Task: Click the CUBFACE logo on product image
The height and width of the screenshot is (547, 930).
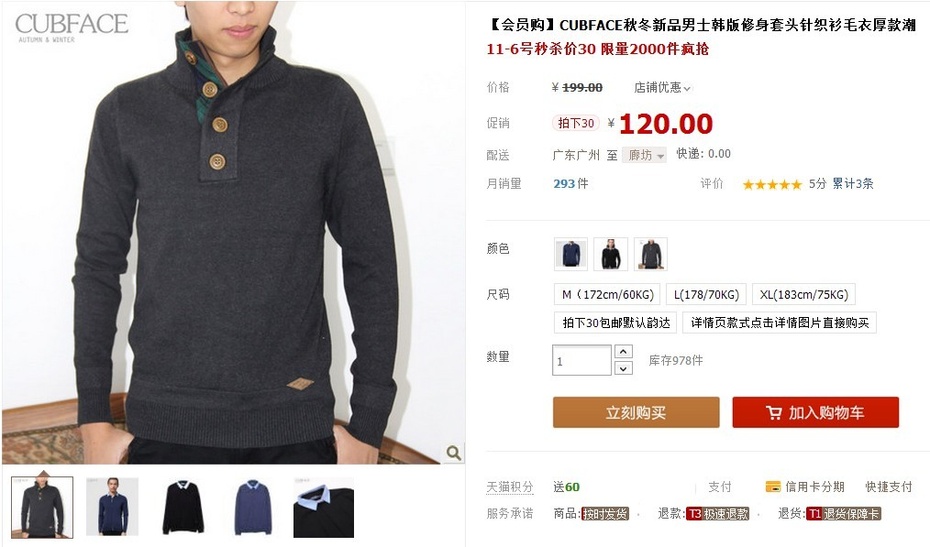Action: tap(71, 27)
